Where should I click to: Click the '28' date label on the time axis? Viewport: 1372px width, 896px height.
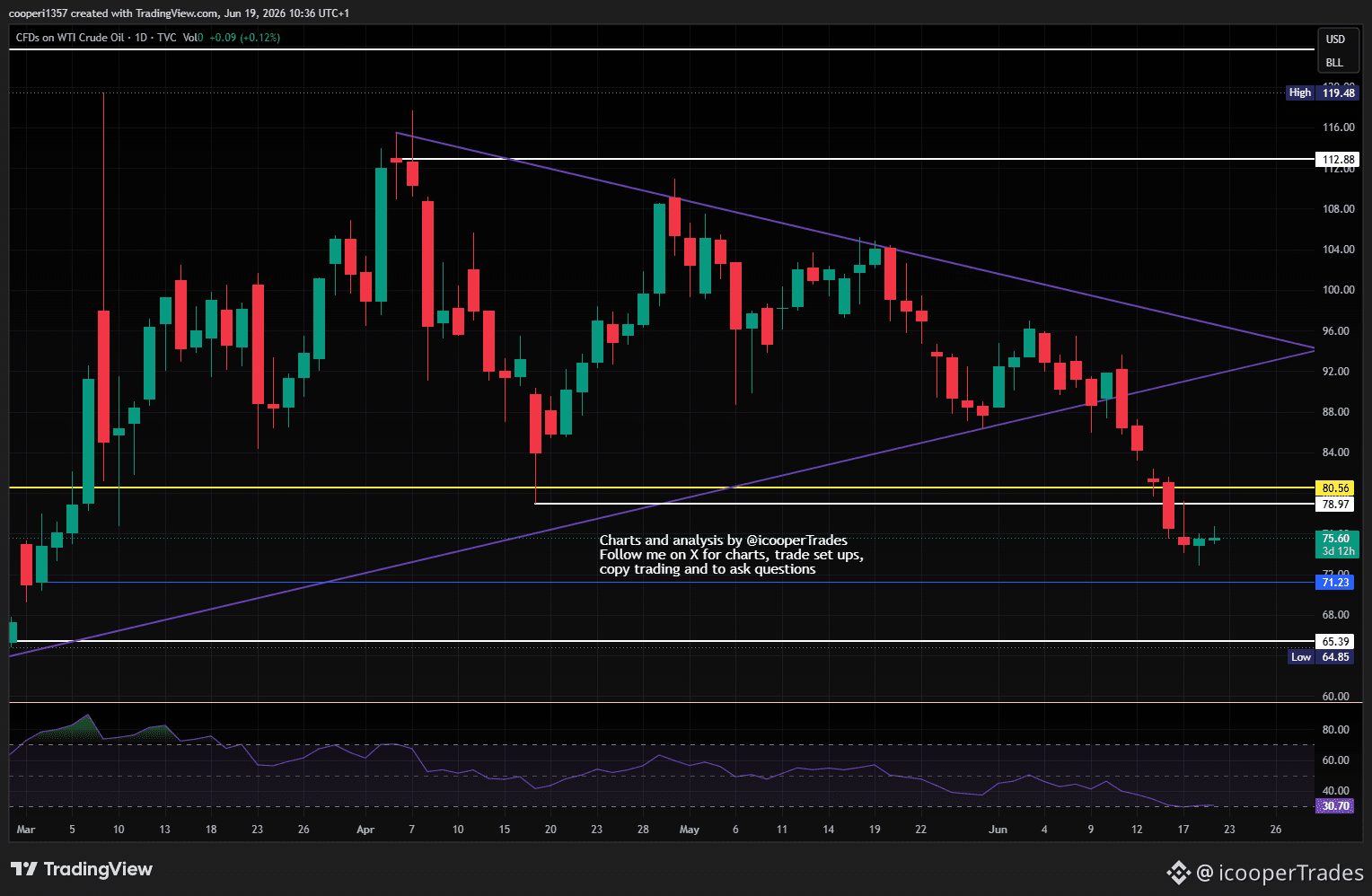pos(643,830)
